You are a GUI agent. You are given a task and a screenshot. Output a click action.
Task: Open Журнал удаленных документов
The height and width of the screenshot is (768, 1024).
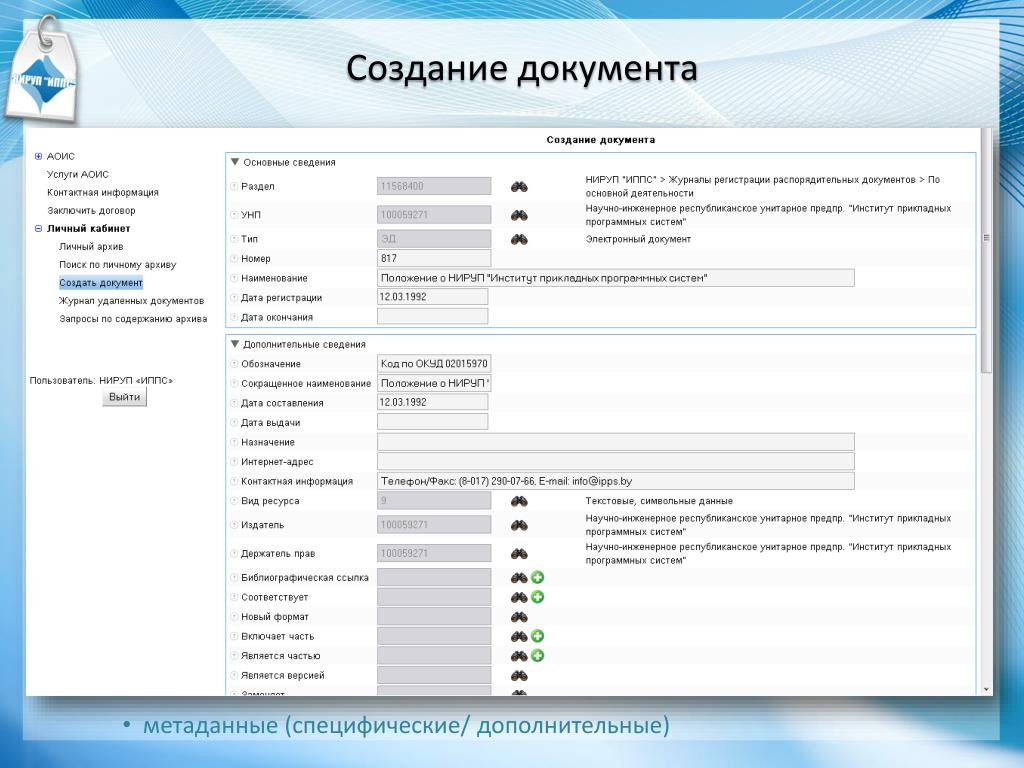pos(131,301)
